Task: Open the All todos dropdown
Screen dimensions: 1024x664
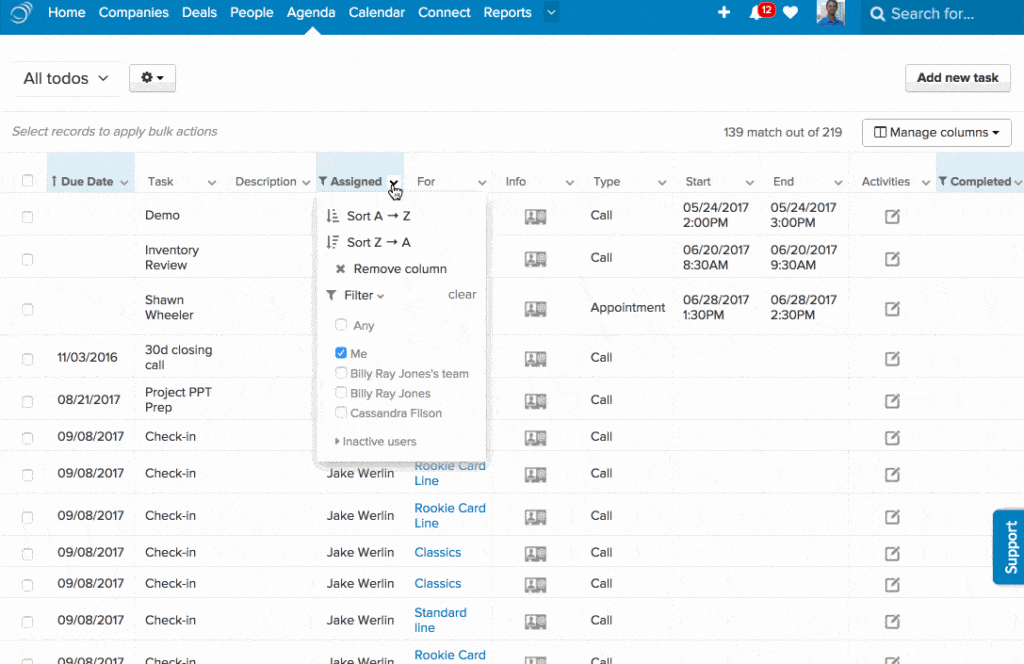Action: (x=64, y=77)
